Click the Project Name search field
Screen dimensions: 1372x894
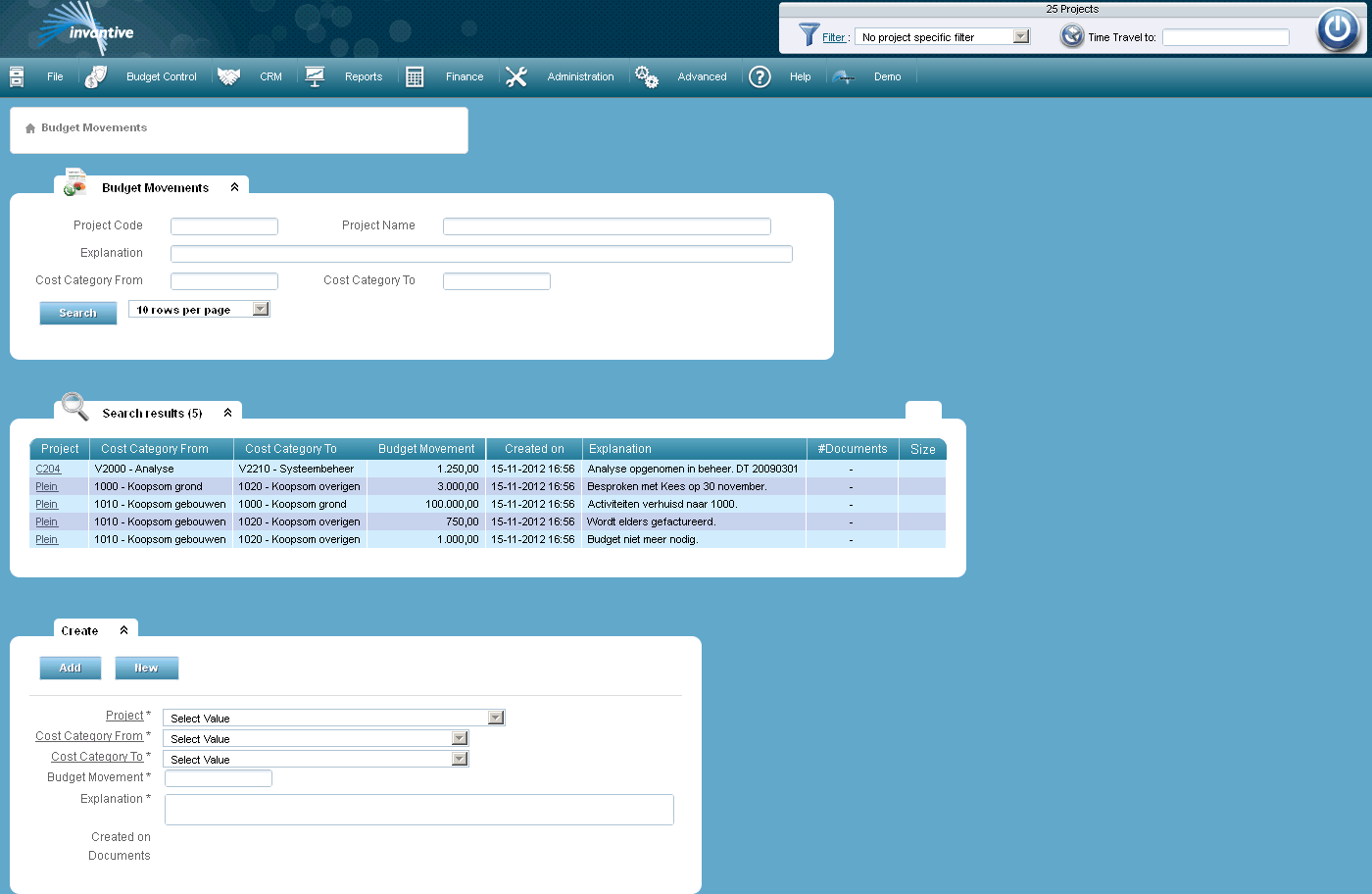click(x=607, y=226)
